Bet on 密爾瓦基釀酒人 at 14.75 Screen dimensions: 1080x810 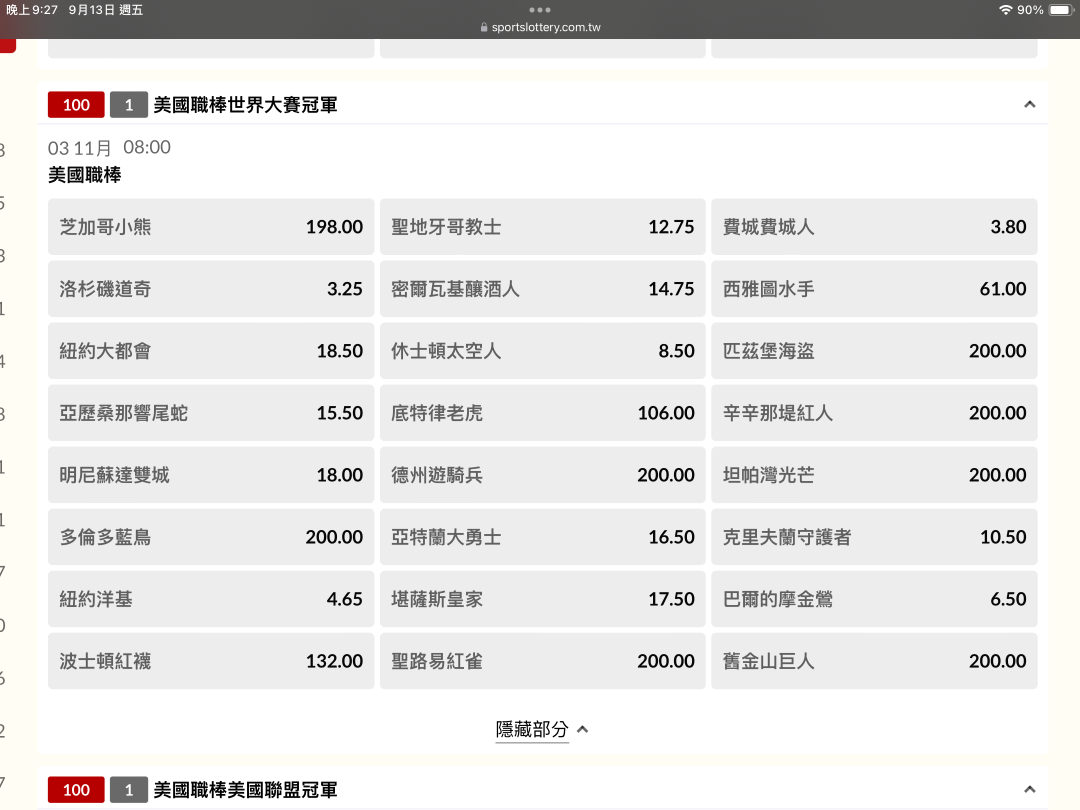(543, 289)
